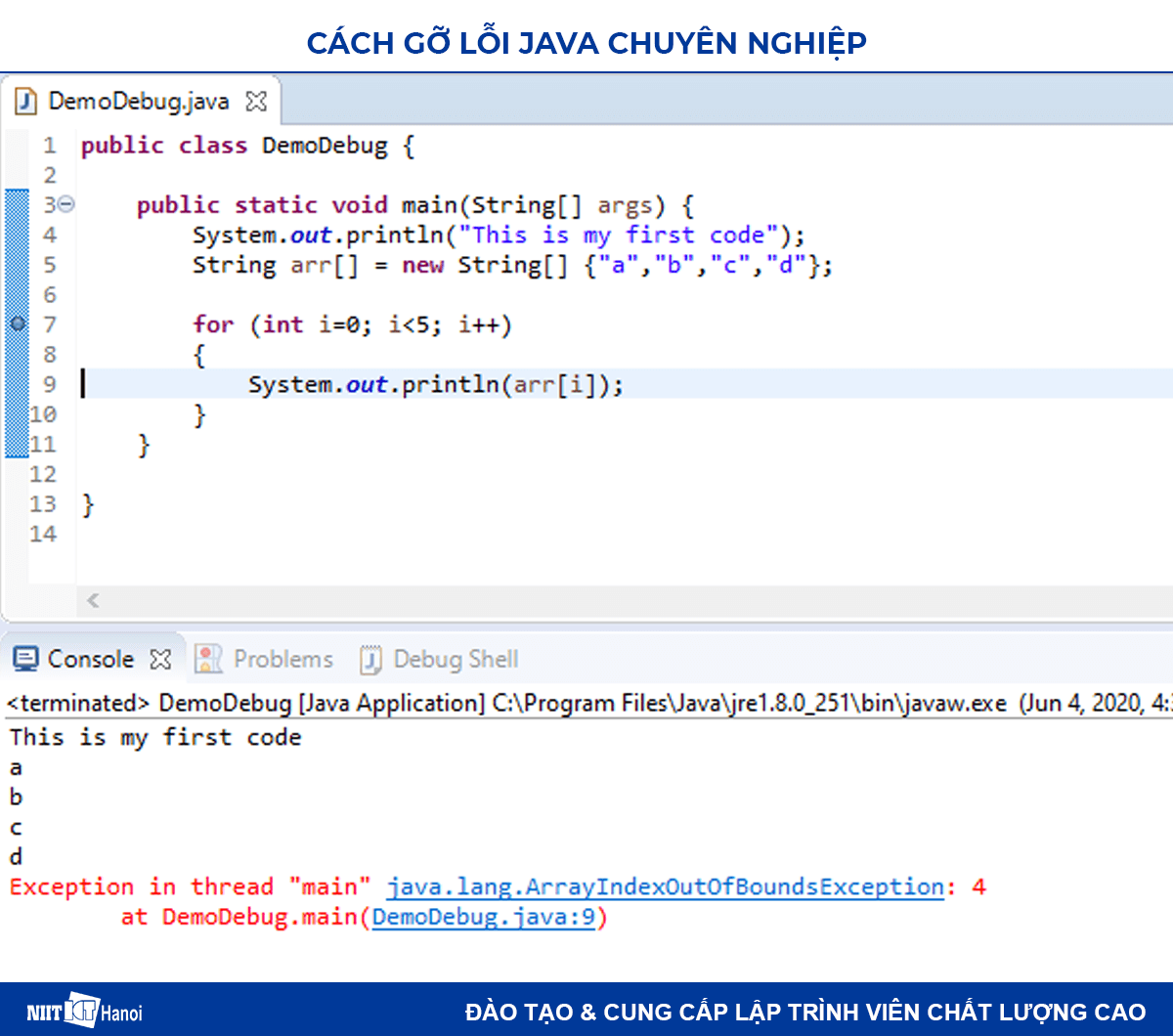Click line number 9 in the gutter

(49, 384)
